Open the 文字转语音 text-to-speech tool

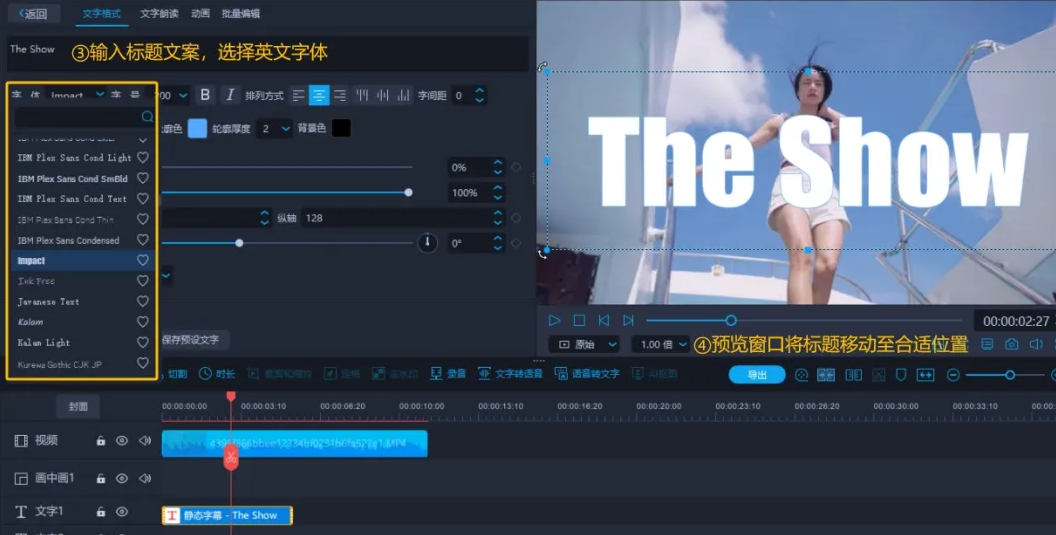click(510, 373)
